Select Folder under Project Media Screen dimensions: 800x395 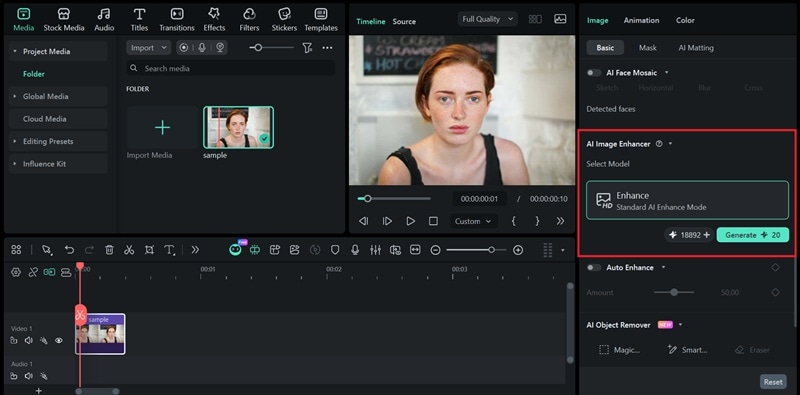pyautogui.click(x=34, y=74)
